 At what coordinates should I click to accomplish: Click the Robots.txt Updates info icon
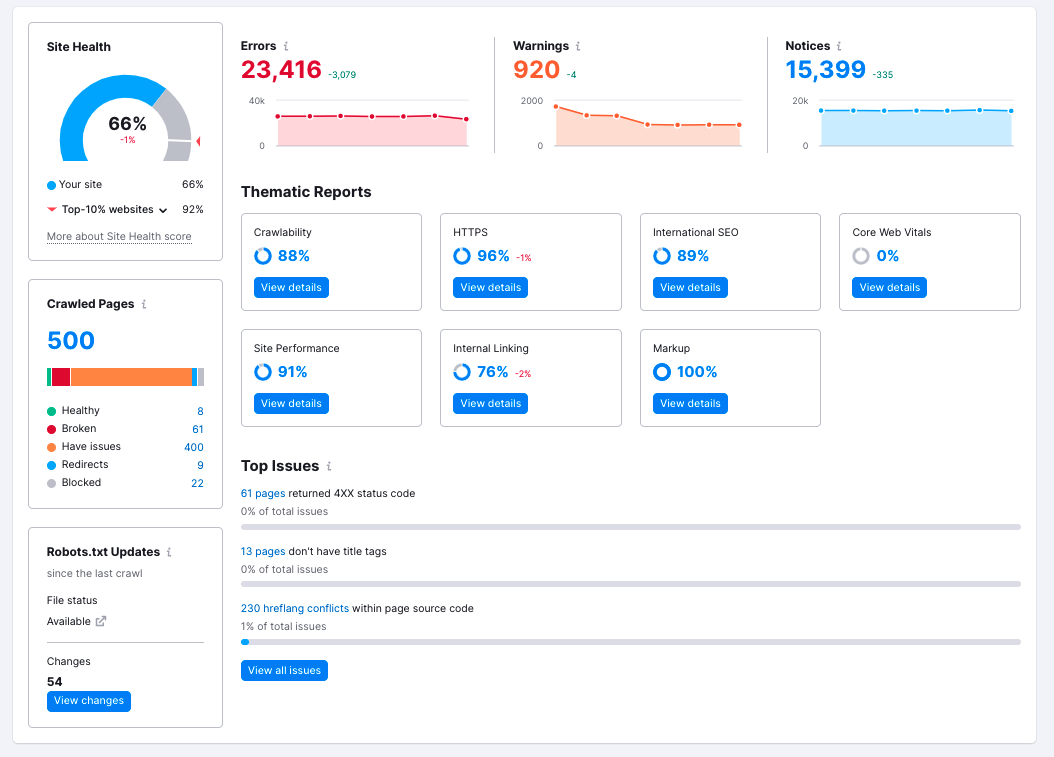[169, 552]
